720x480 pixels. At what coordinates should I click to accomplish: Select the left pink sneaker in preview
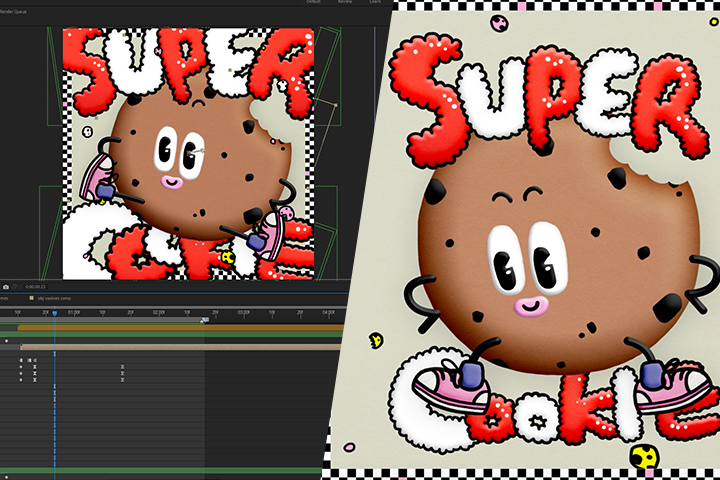point(98,178)
